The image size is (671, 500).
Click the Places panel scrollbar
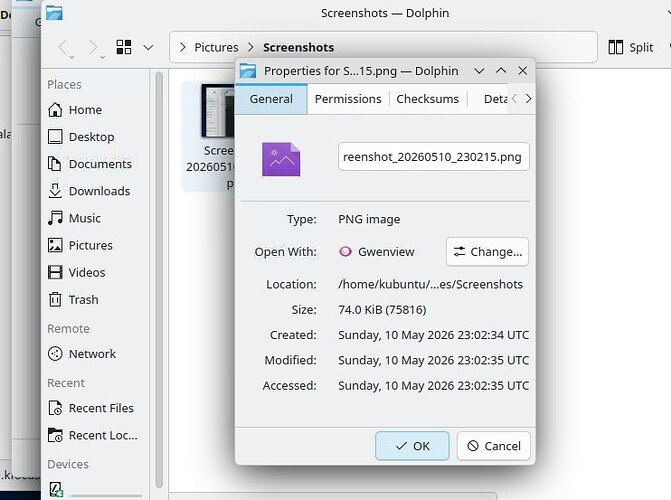coord(159,280)
